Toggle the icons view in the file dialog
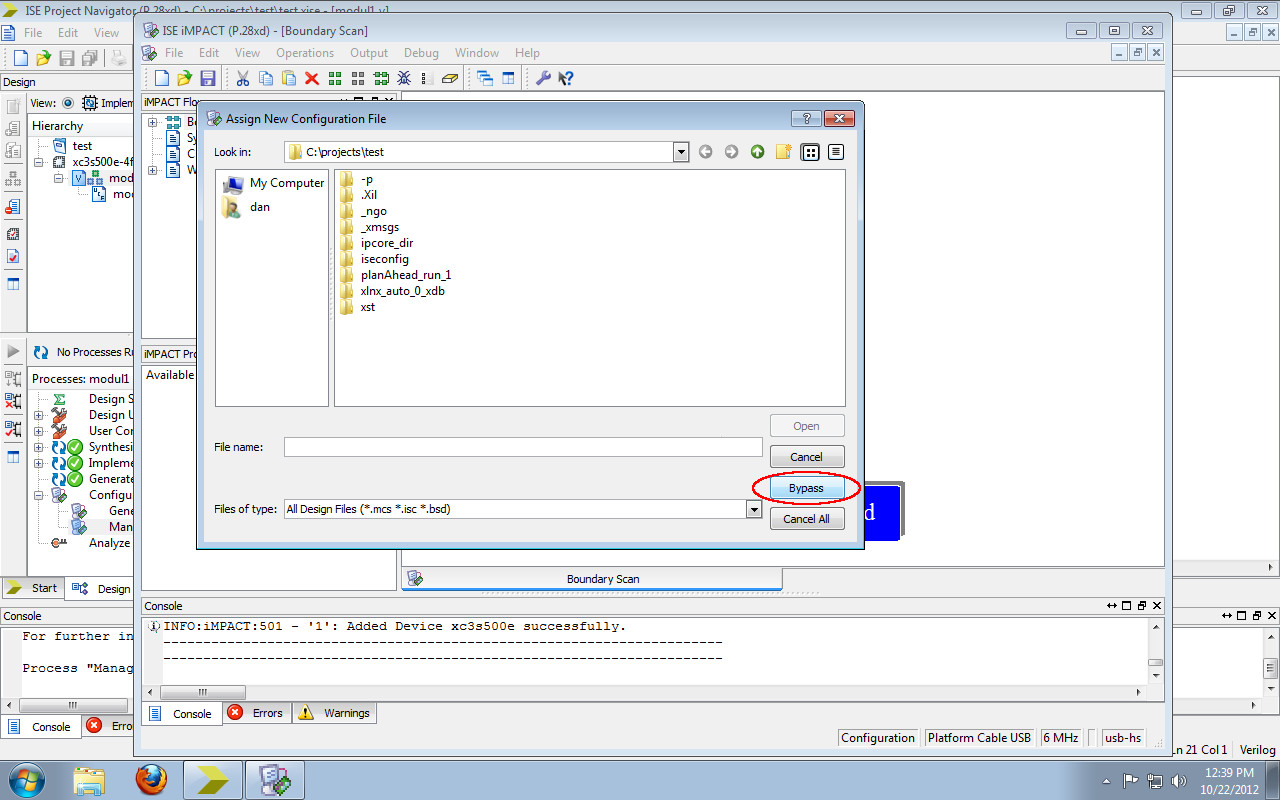 pos(810,151)
